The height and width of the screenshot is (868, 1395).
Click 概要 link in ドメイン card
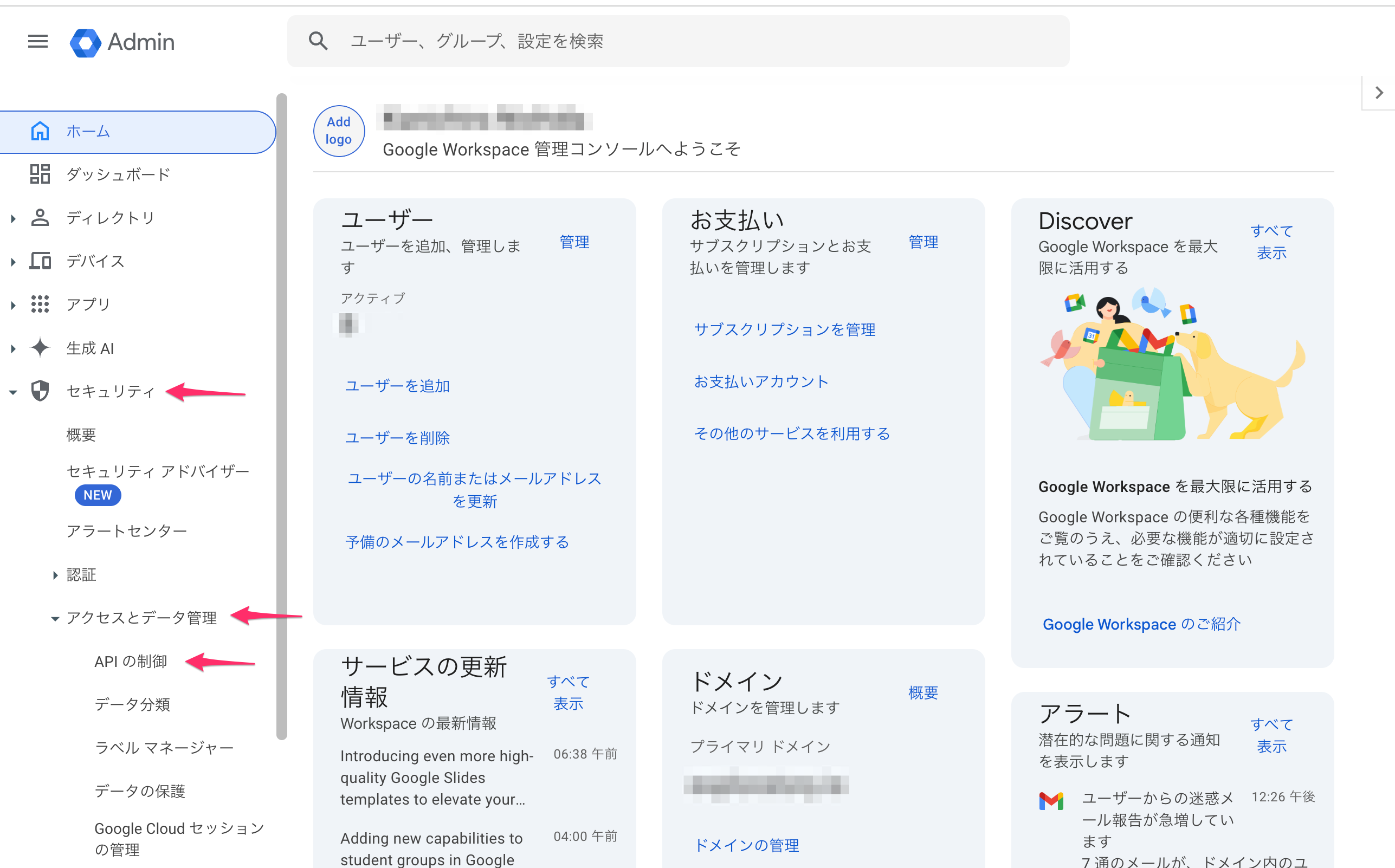click(923, 693)
